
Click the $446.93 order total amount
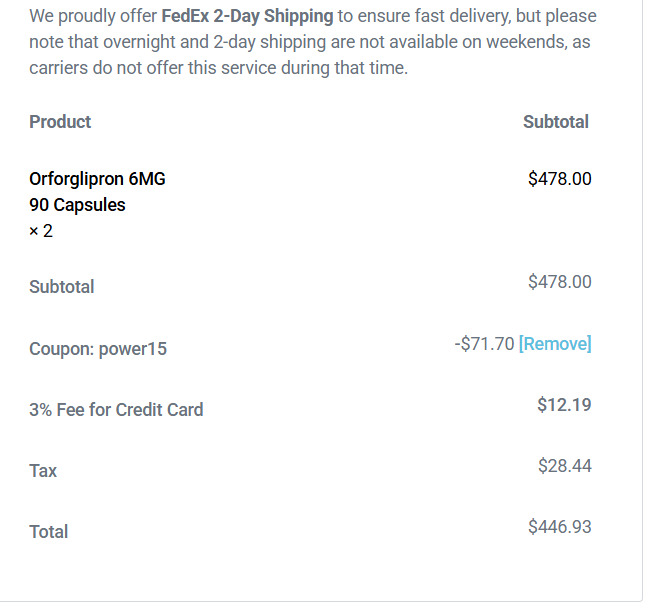(559, 527)
